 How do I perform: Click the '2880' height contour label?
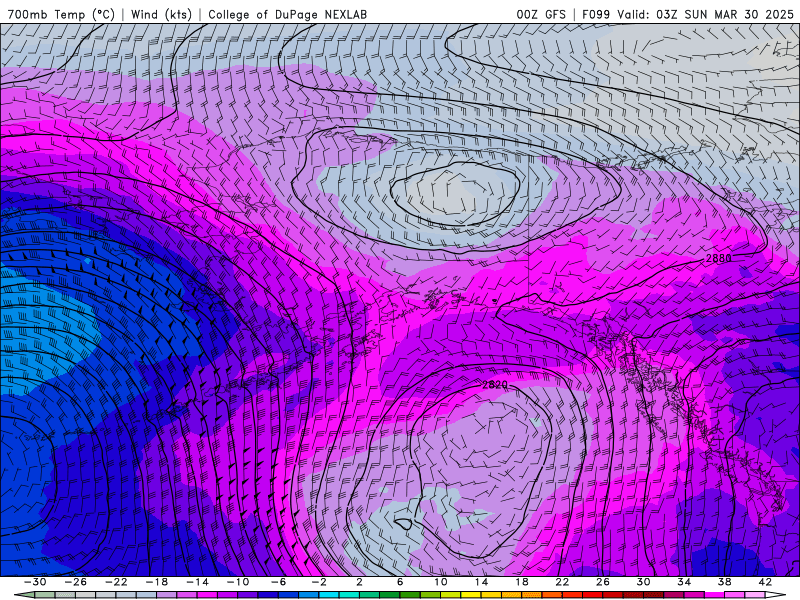(718, 259)
